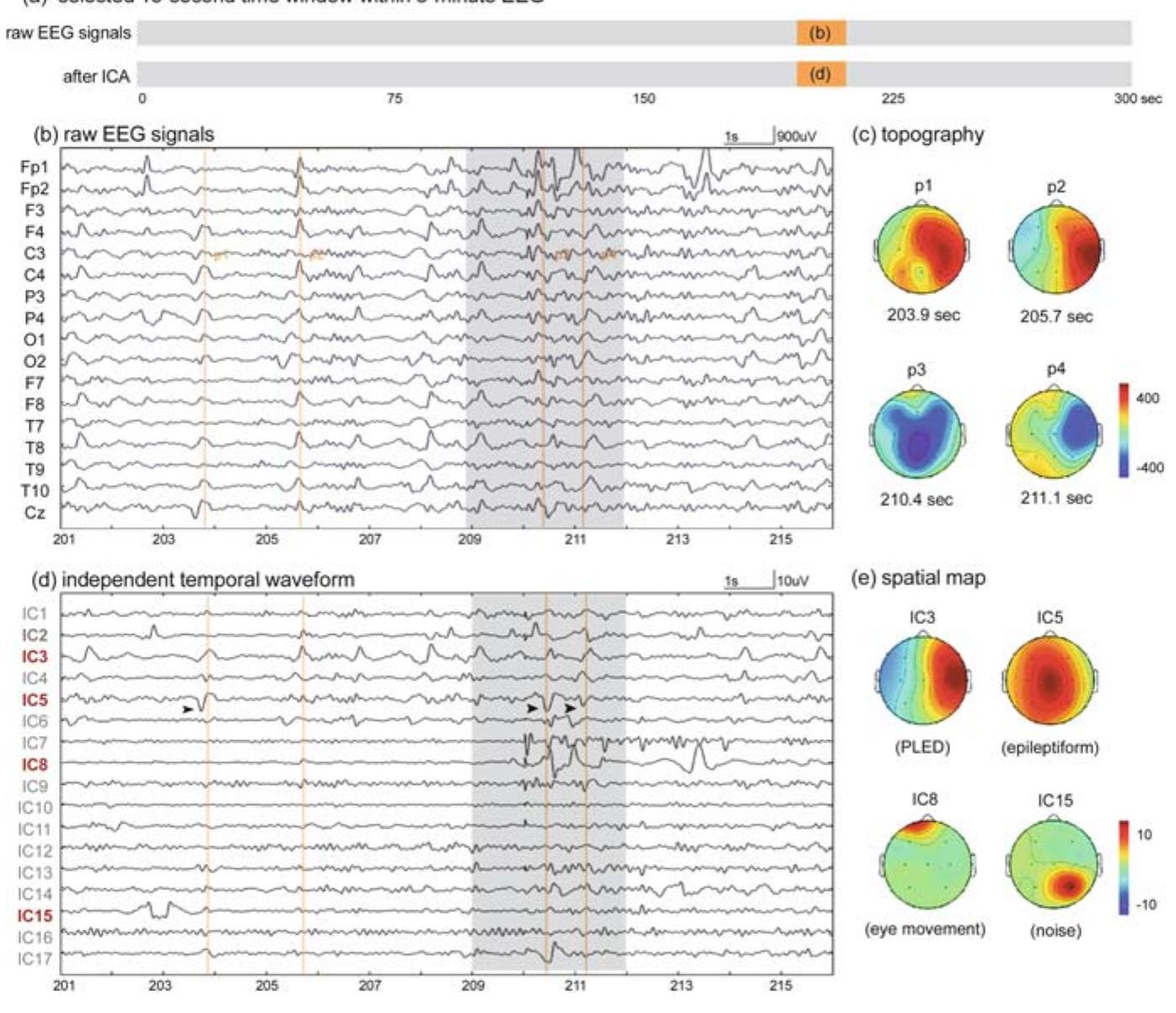
Task: Click the 10uV scale label
Action: click(794, 581)
